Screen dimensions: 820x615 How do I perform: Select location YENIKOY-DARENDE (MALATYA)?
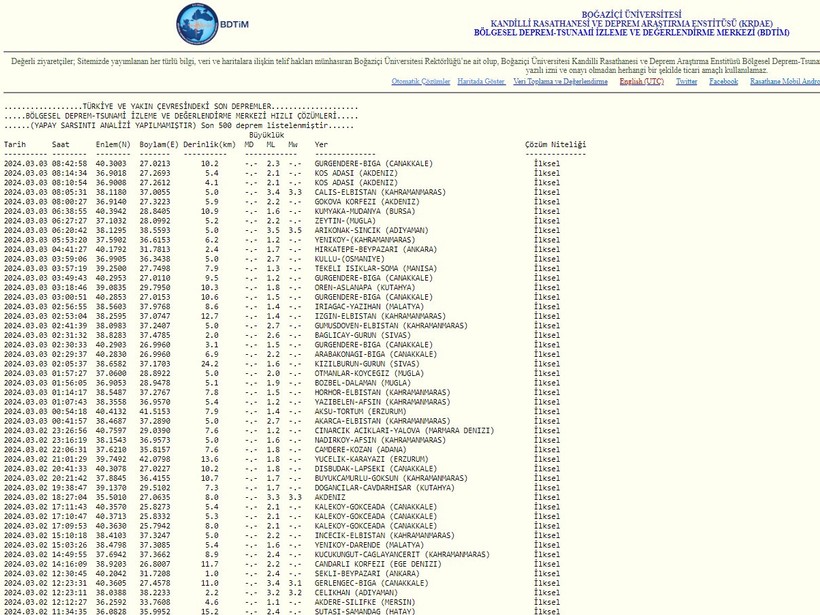(x=369, y=545)
